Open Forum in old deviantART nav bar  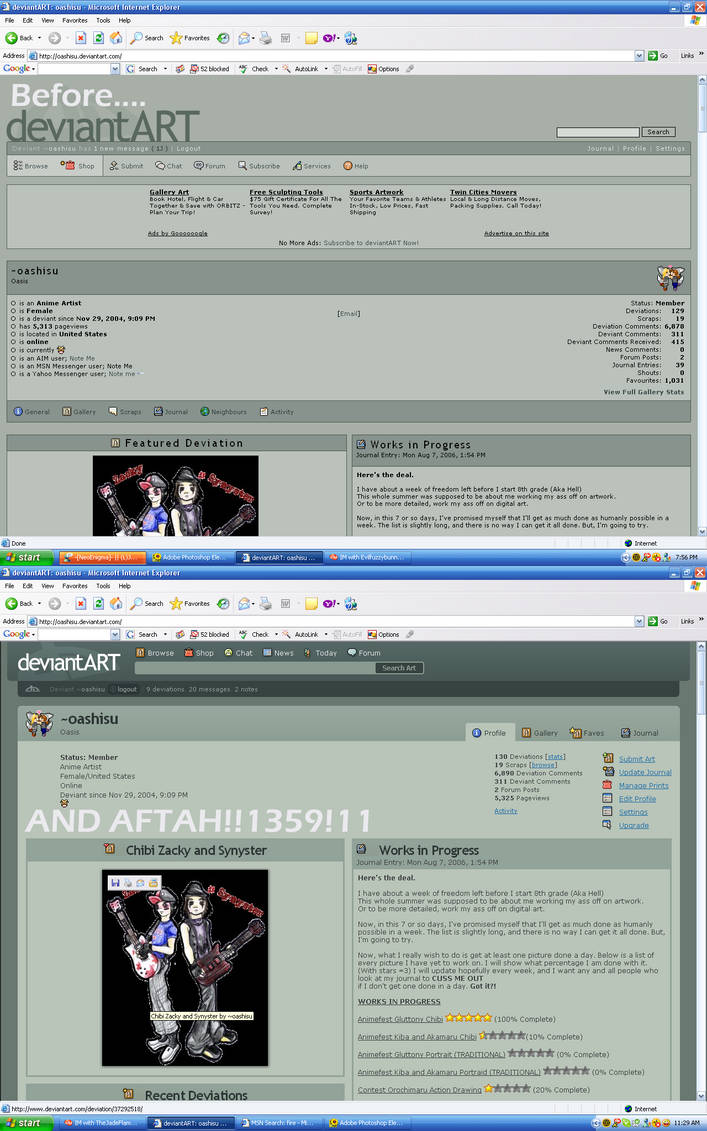209,166
